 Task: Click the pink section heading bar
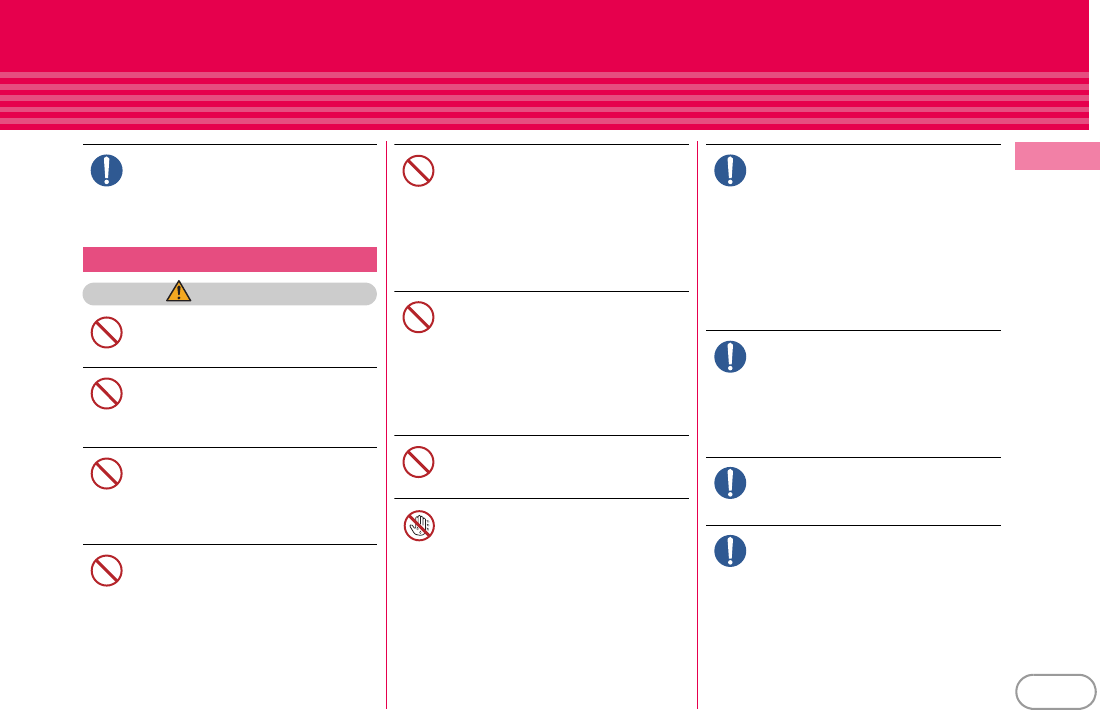point(230,260)
